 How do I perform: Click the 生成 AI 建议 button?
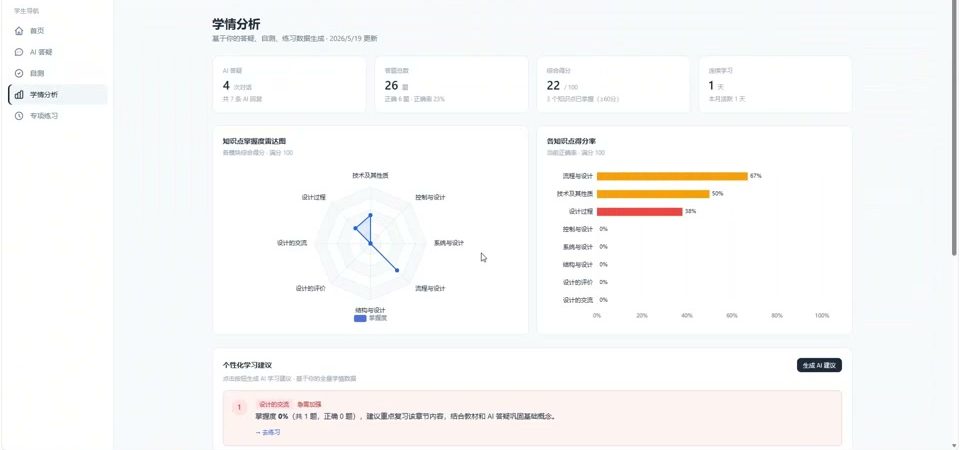(819, 365)
